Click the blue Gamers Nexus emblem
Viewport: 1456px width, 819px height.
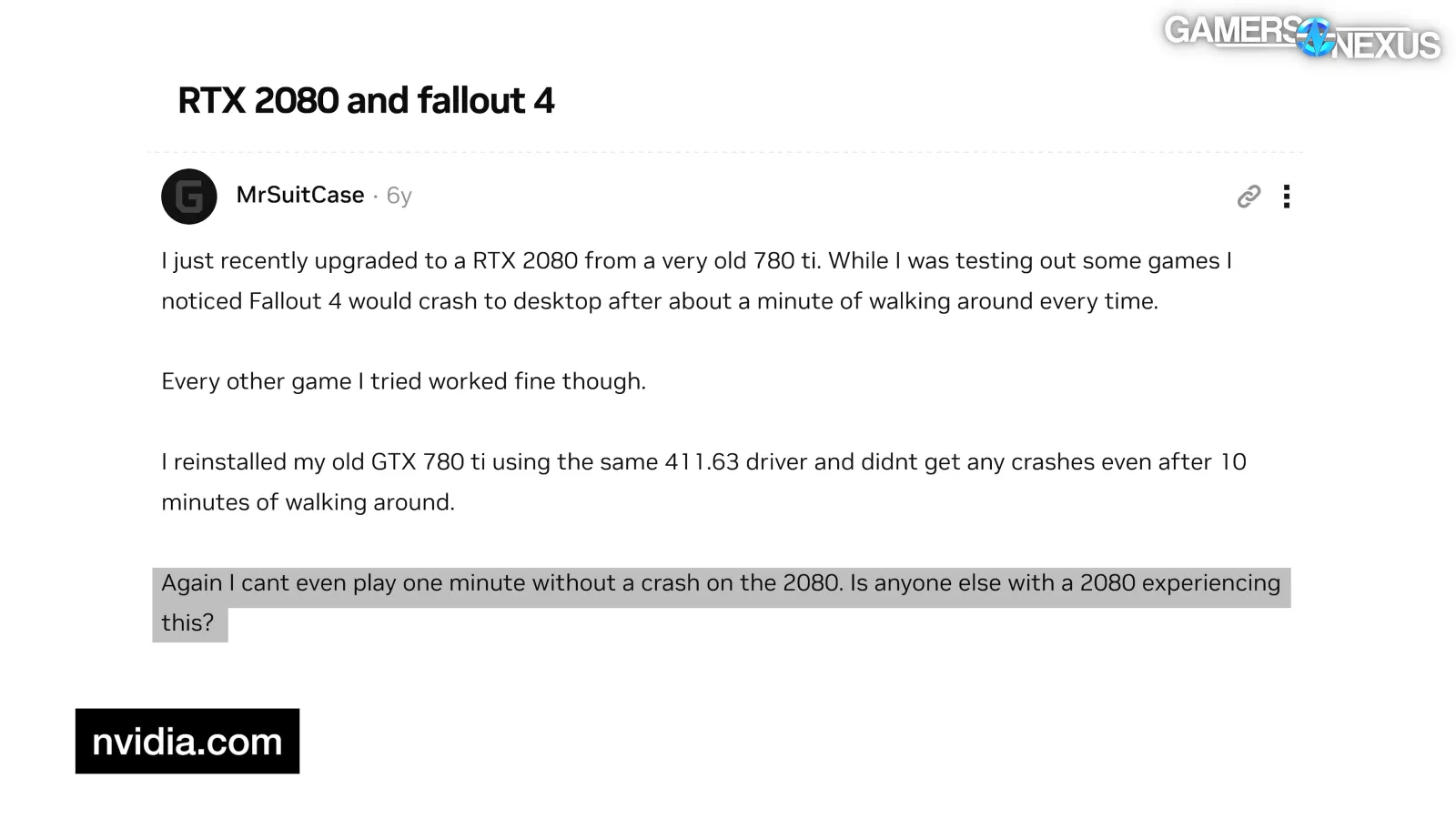tap(1316, 38)
